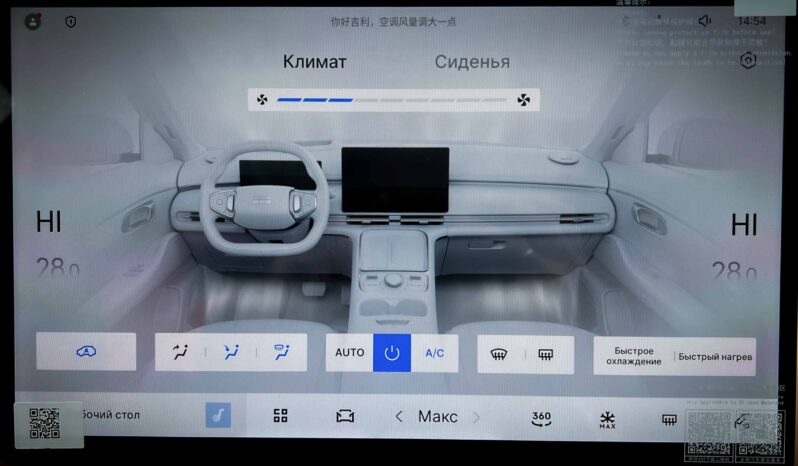Screen dimensions: 798x466
Task: Adjust passenger-side HI temperature
Action: (744, 224)
